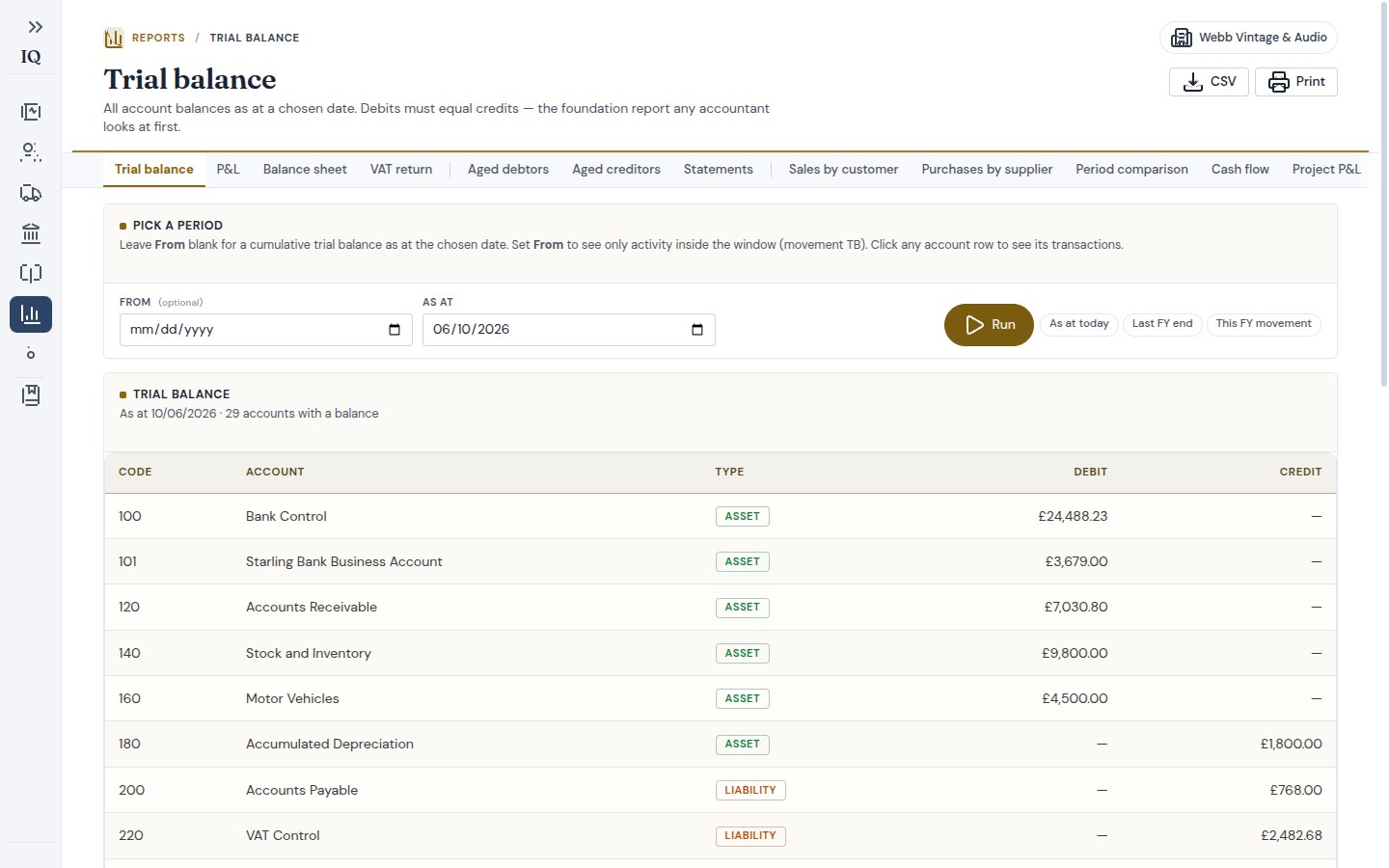Screen dimensions: 1389x868
Task: Click the ASSET badge on Bank Control row
Action: click(x=742, y=517)
